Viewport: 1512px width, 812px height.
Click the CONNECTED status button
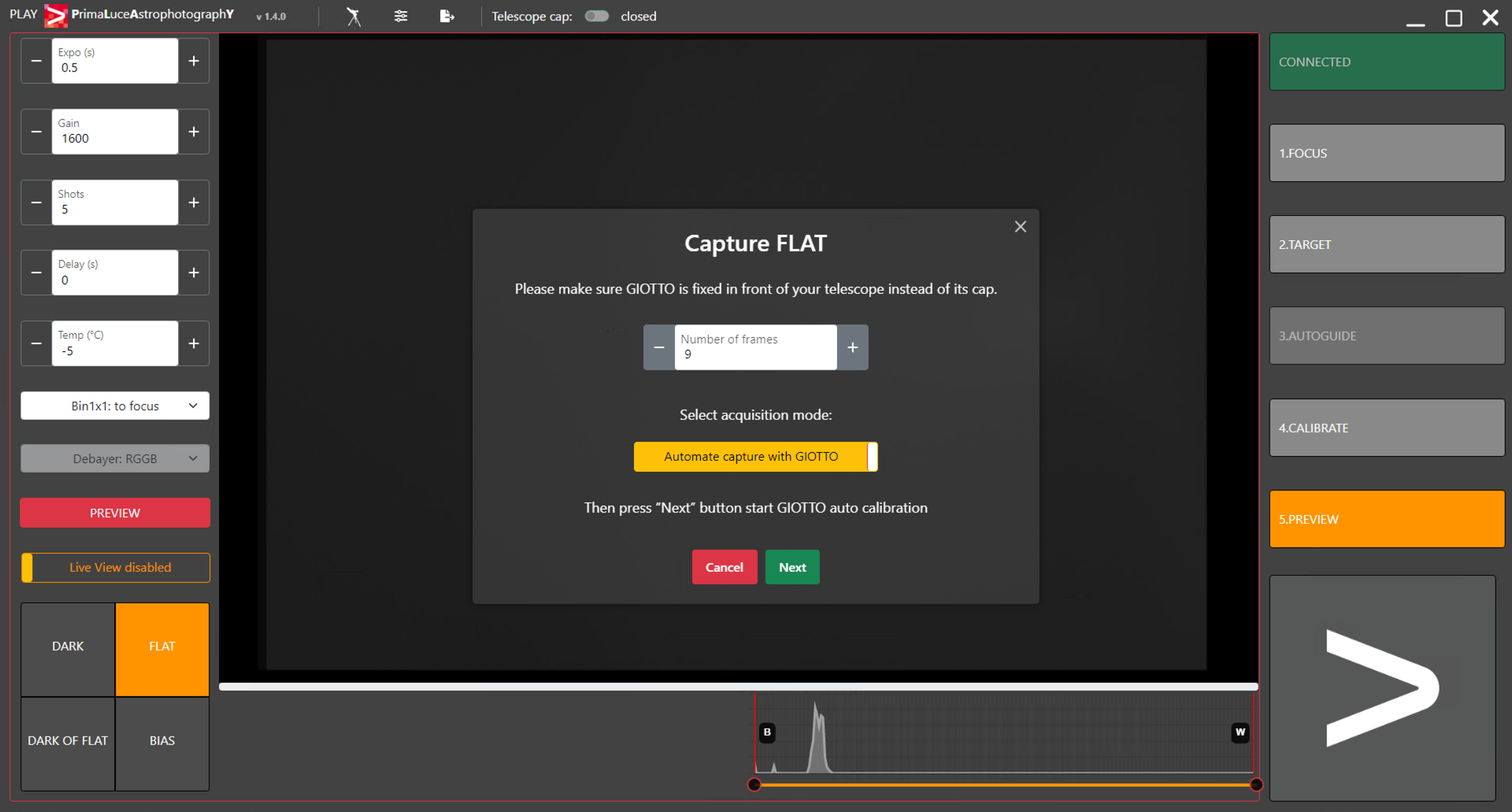pos(1387,61)
